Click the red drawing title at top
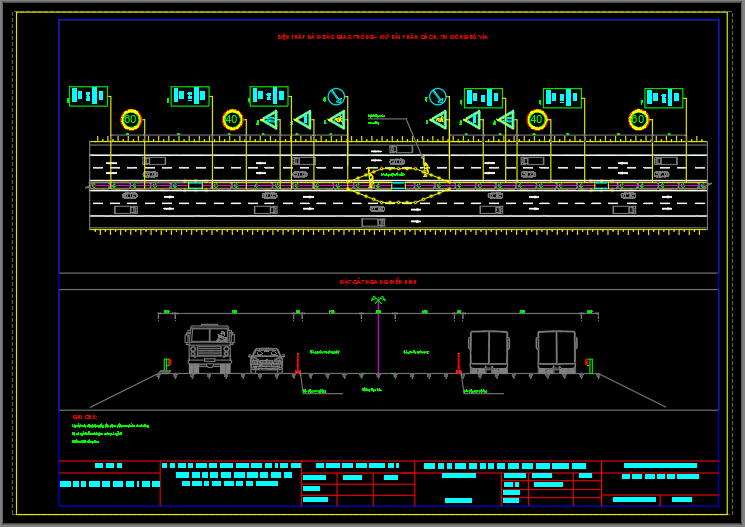 [x=383, y=37]
